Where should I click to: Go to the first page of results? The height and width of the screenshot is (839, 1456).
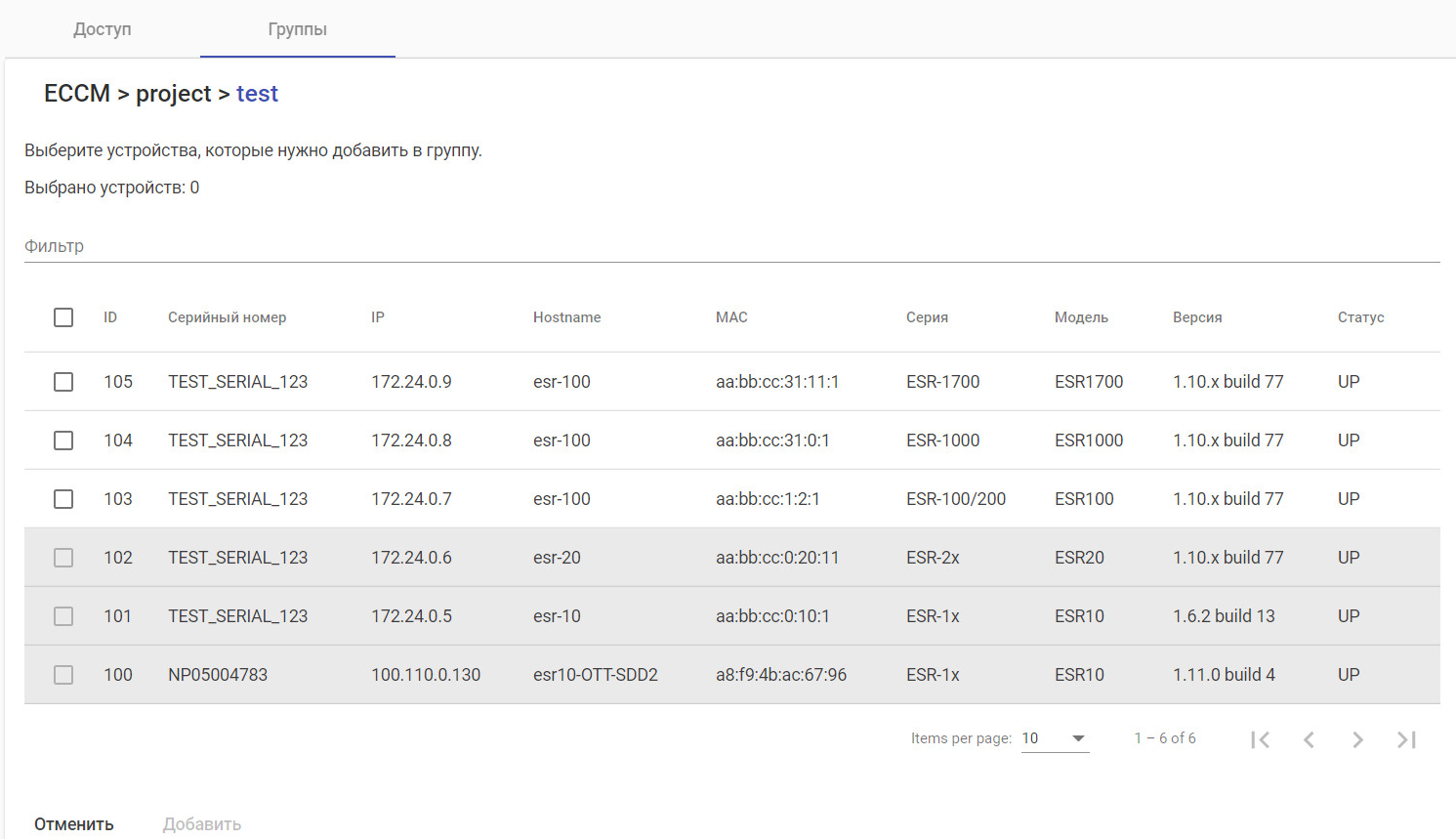1260,739
